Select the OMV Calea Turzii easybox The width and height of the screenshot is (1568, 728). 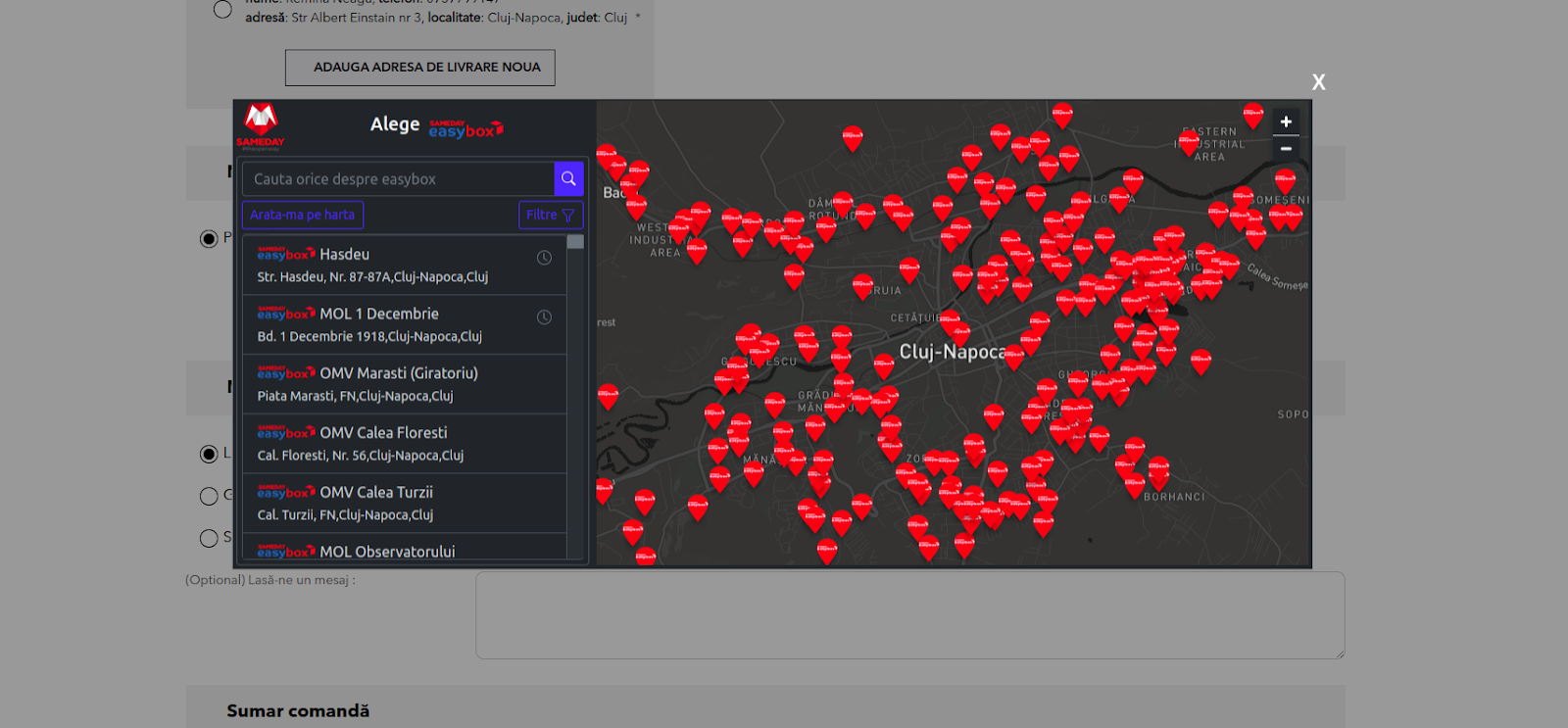[405, 504]
